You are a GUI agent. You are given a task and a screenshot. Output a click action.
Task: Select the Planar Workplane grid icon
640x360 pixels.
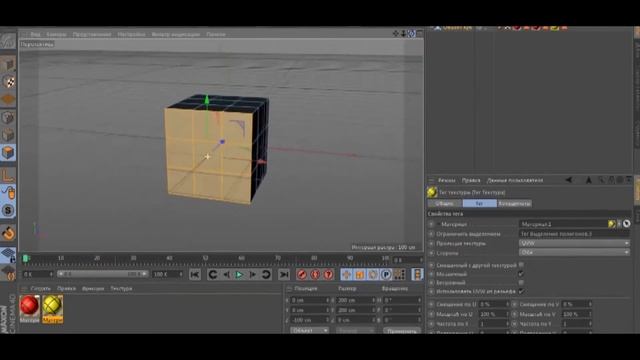click(x=8, y=255)
